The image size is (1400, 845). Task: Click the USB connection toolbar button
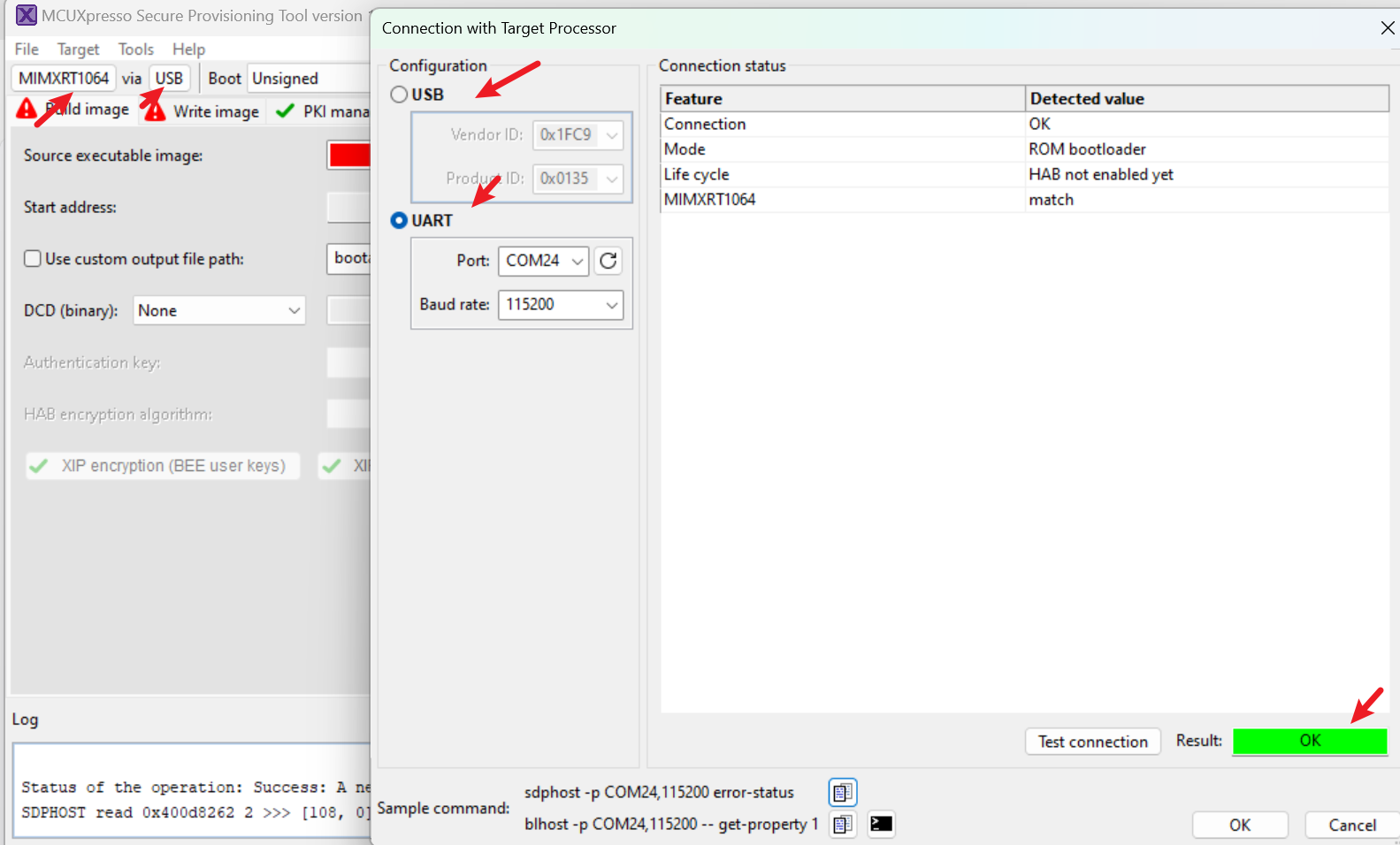(x=169, y=78)
